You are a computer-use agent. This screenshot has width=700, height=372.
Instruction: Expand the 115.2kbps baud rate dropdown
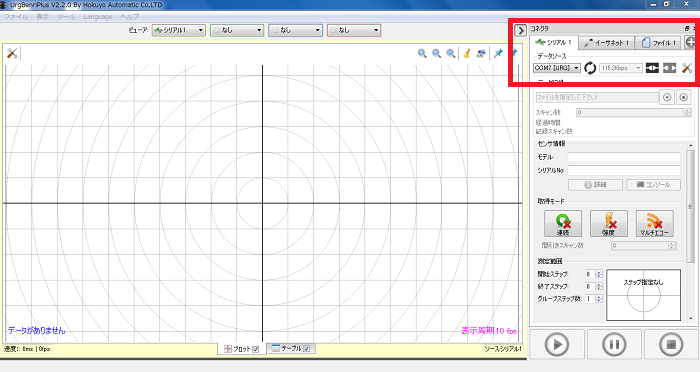tap(621, 68)
